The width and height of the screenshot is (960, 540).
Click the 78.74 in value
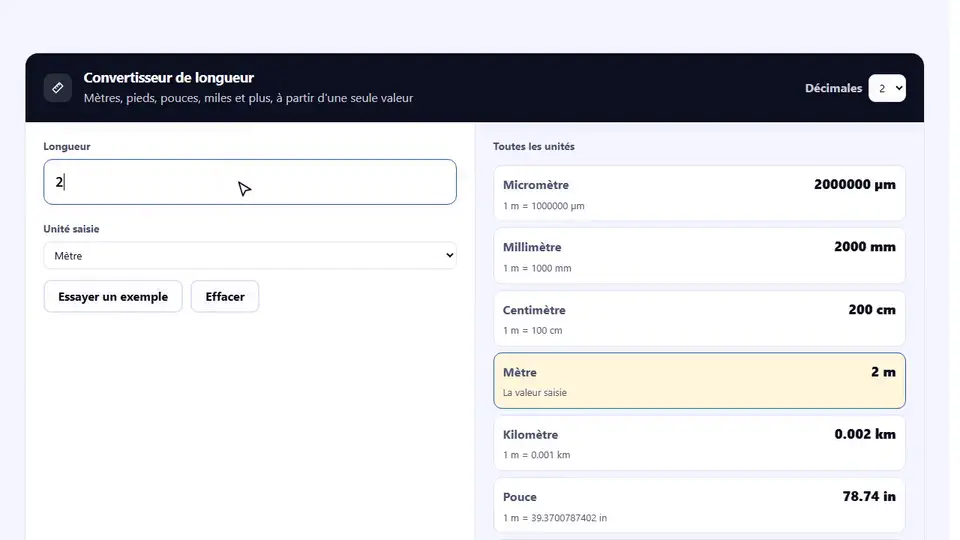[x=869, y=497]
